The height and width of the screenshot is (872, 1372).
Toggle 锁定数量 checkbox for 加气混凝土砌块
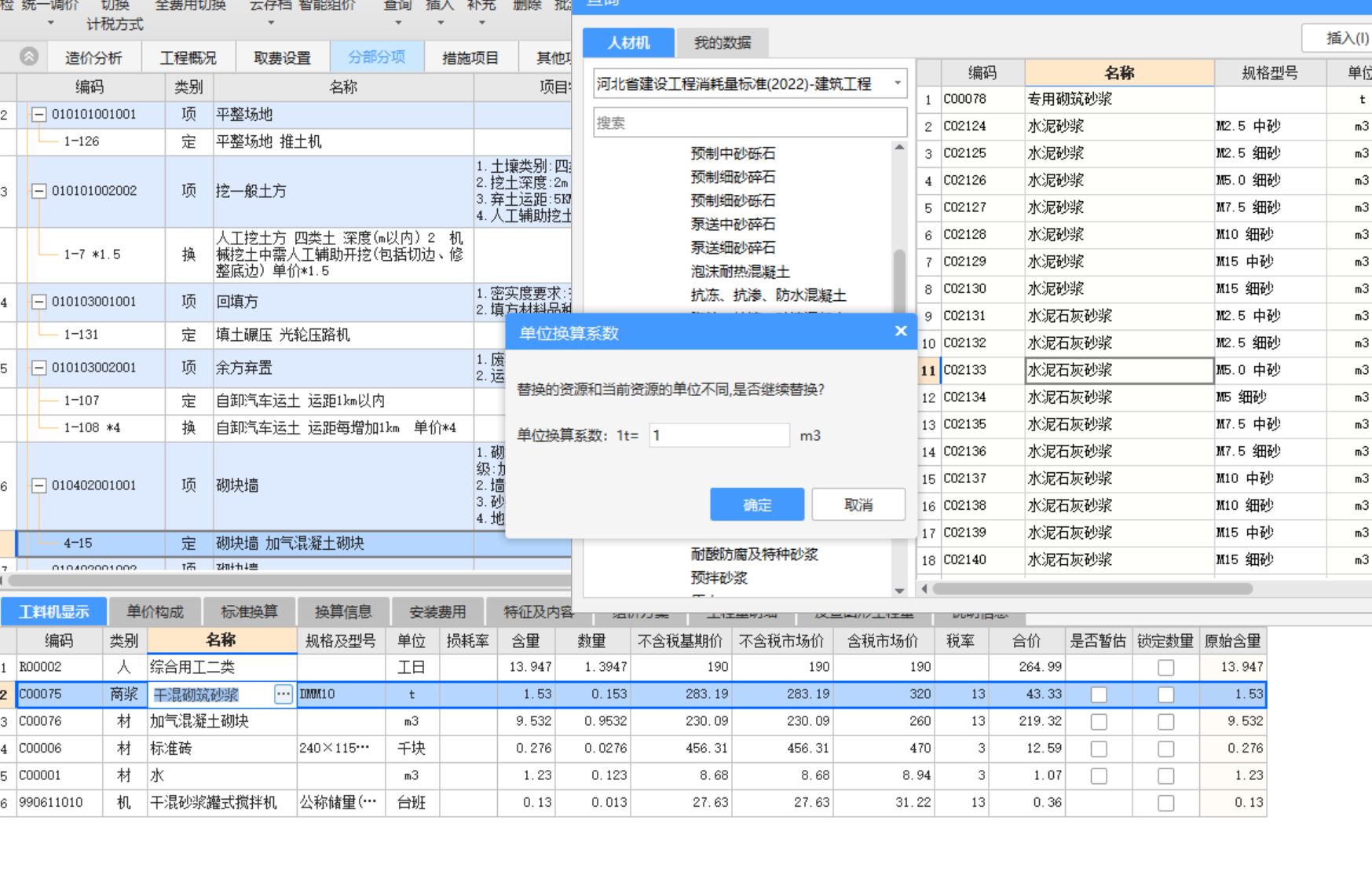click(1166, 721)
